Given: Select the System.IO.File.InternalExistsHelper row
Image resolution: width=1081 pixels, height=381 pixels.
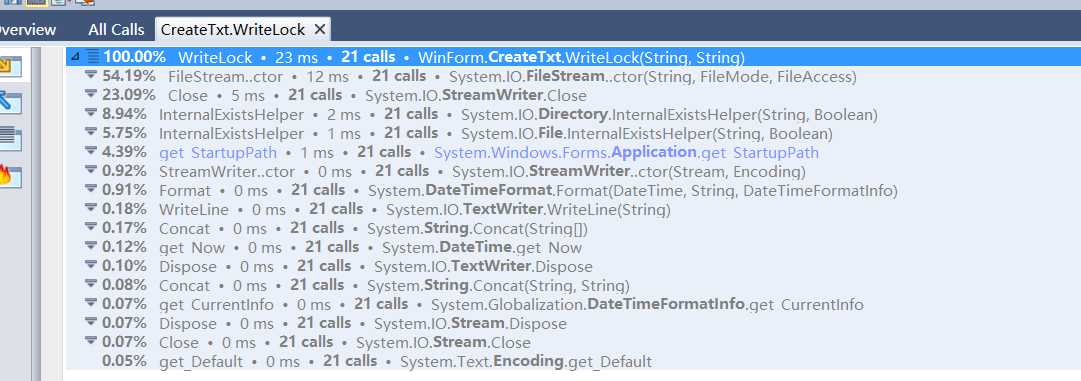Looking at the screenshot, I should [x=573, y=133].
